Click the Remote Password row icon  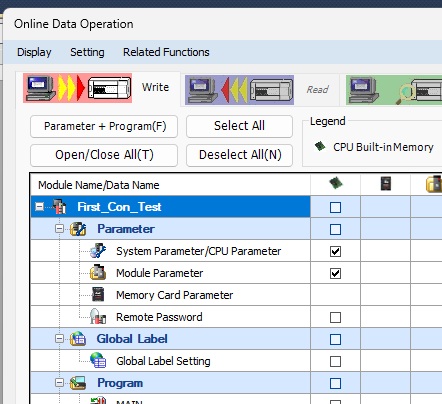tap(98, 316)
